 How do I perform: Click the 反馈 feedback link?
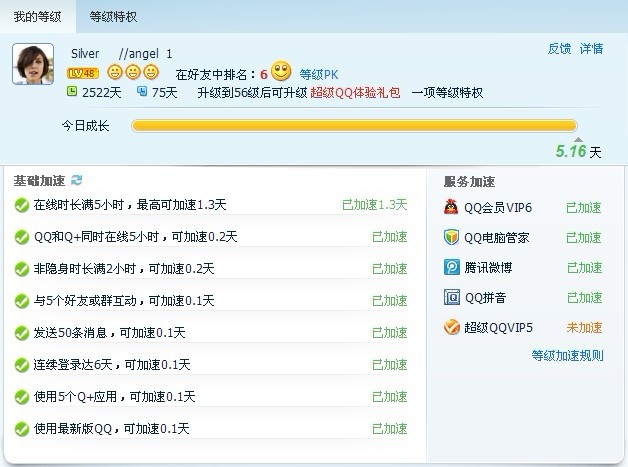tap(559, 49)
